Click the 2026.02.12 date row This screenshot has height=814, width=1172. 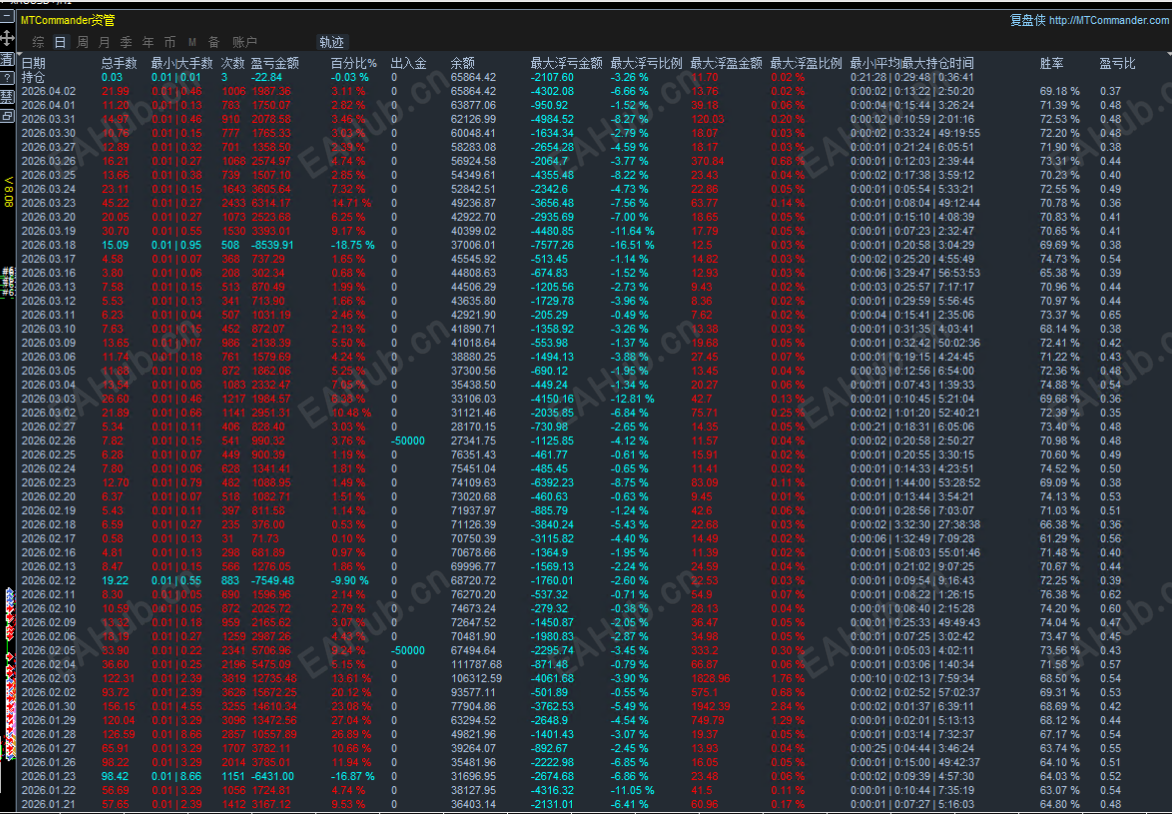(x=49, y=581)
